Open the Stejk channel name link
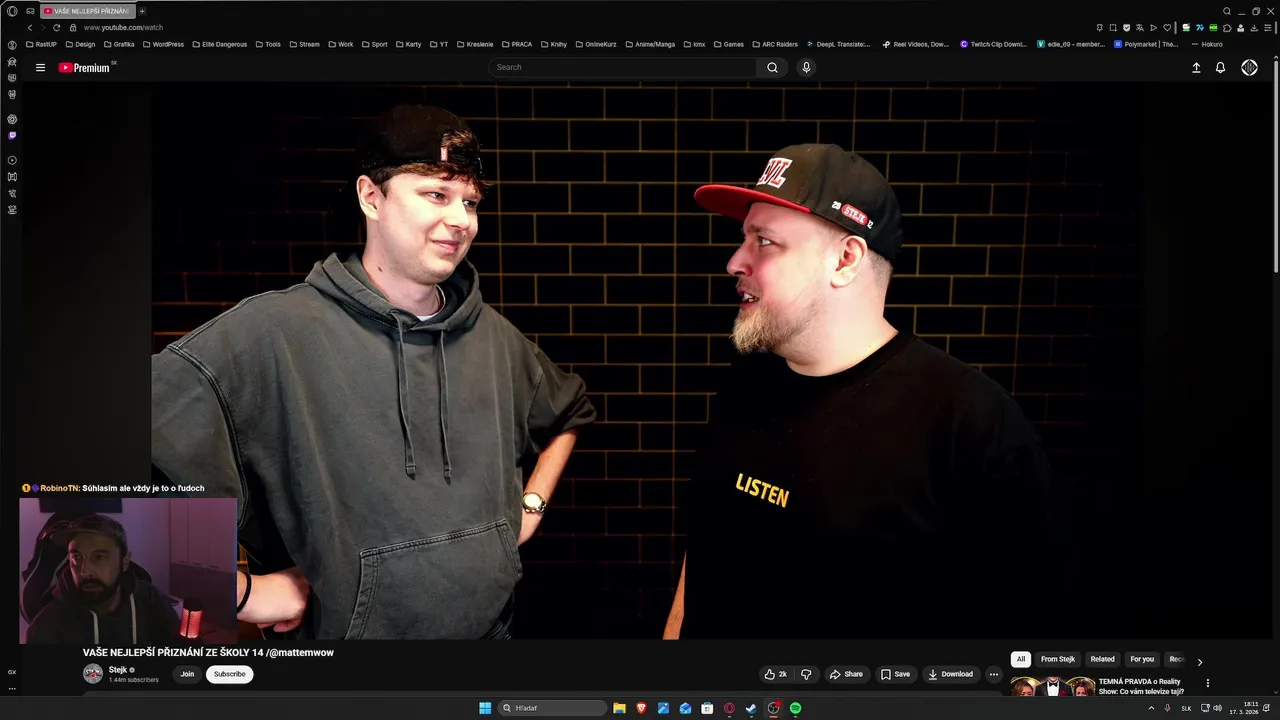1280x720 pixels. point(118,669)
